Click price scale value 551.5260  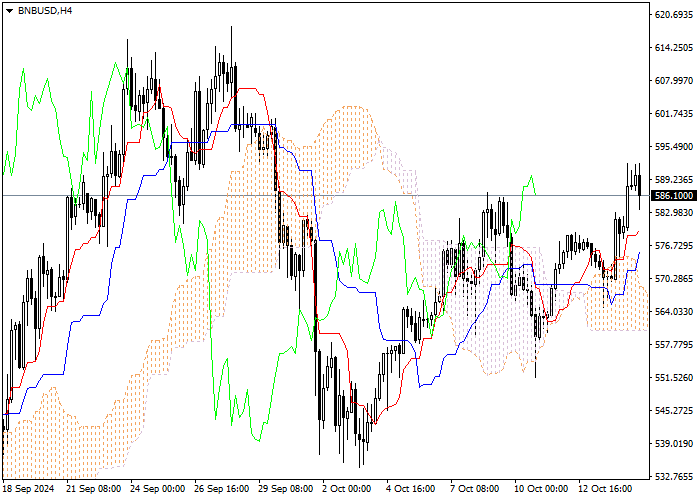(673, 378)
